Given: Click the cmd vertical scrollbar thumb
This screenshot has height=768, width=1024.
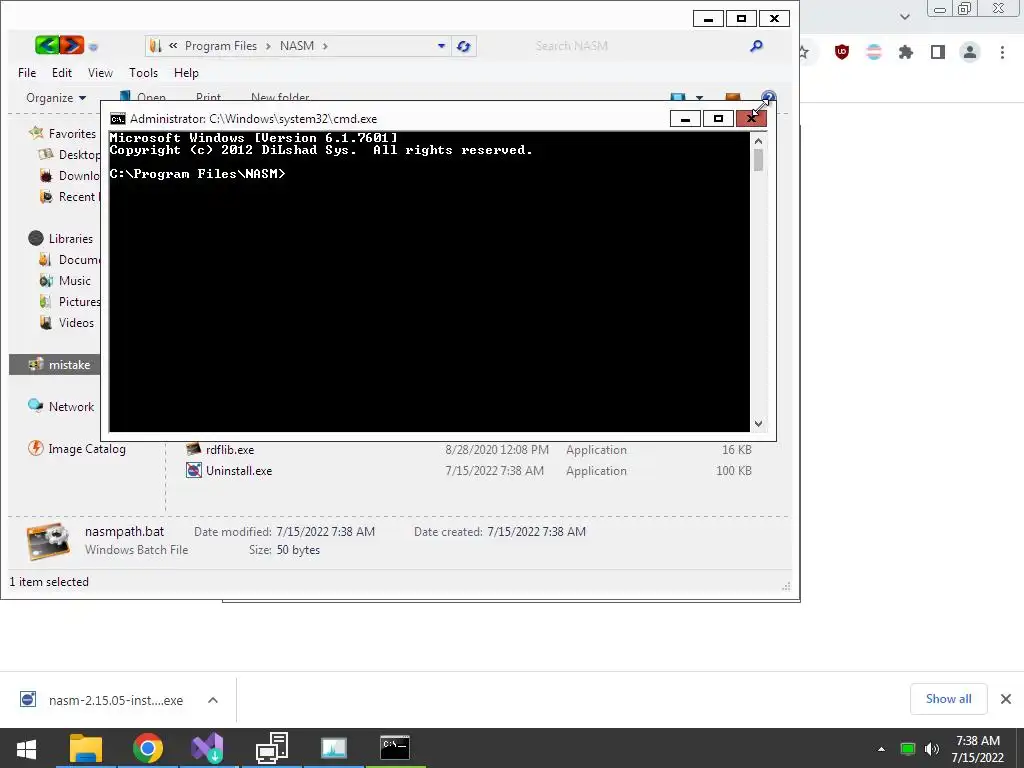Looking at the screenshot, I should (x=758, y=160).
